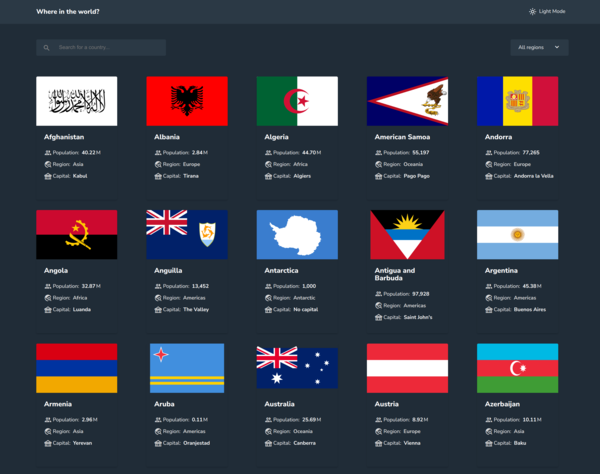Select the Antarctica flag
Image resolution: width=600 pixels, height=474 pixels.
click(x=297, y=235)
